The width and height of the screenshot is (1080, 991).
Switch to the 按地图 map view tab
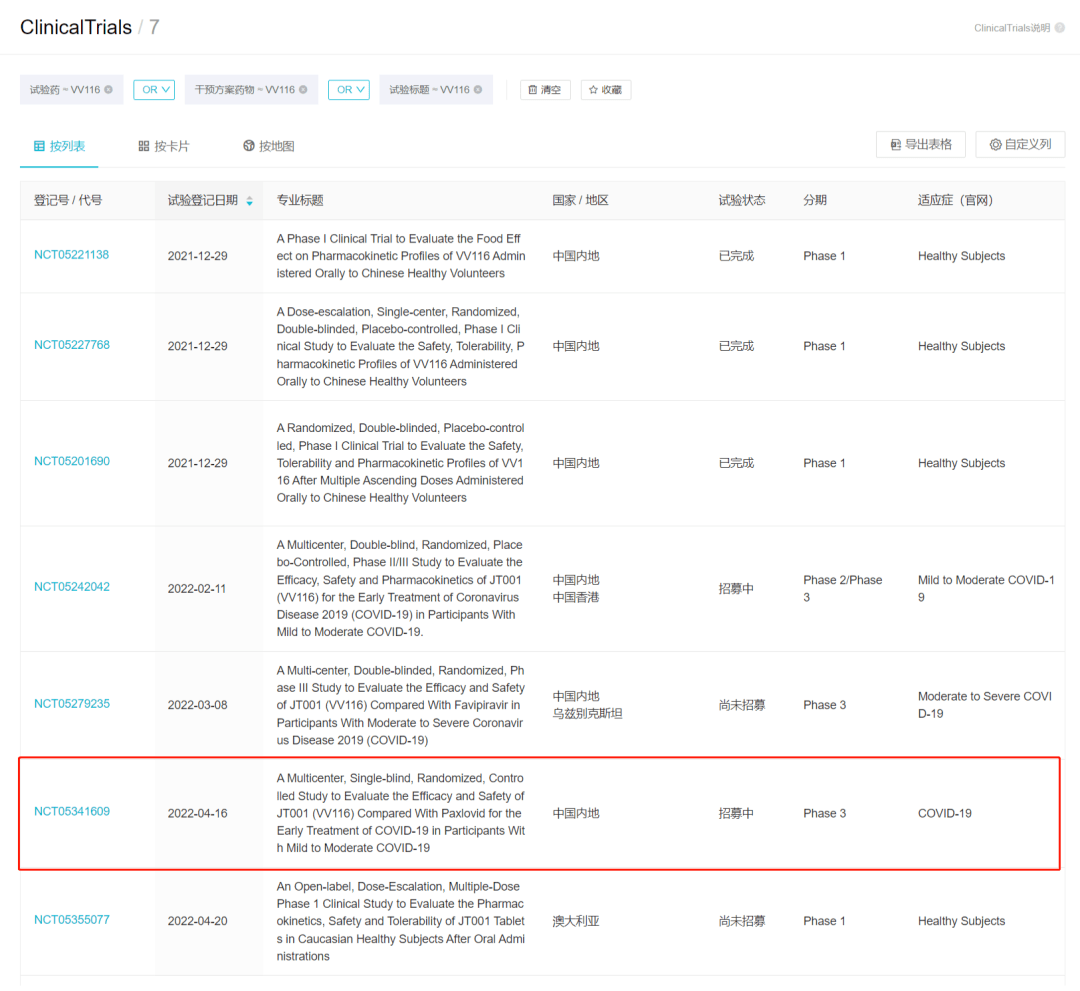(x=269, y=146)
